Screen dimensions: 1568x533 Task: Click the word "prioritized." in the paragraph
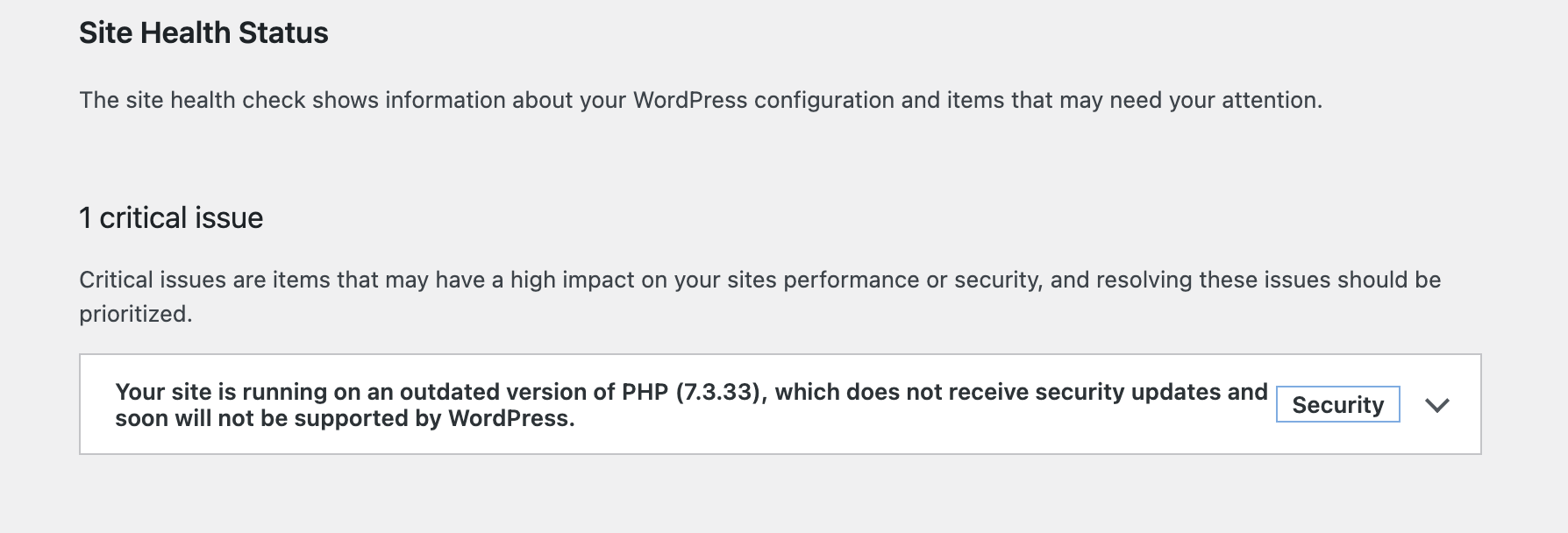tap(136, 314)
